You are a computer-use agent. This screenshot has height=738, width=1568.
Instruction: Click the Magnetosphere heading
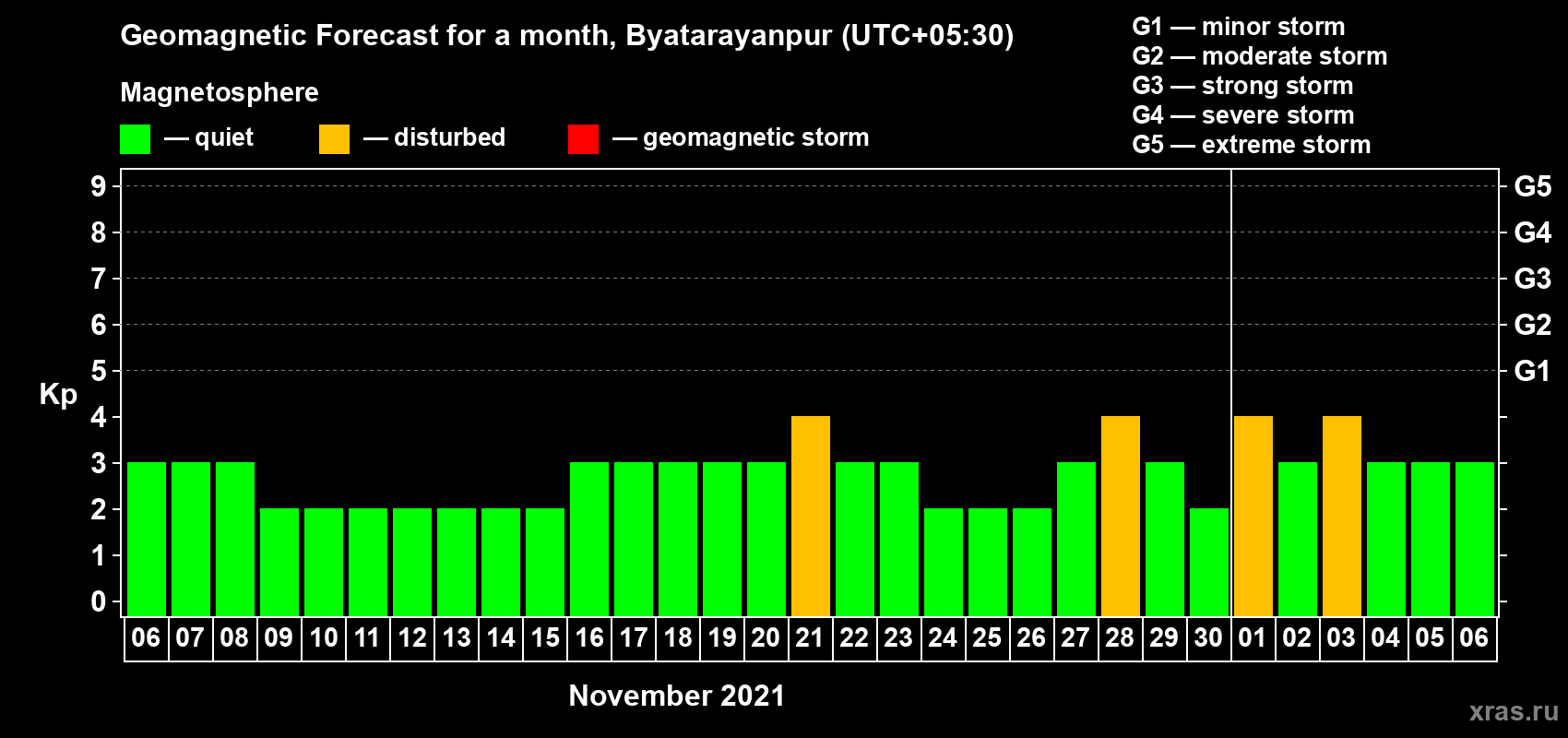click(x=220, y=93)
